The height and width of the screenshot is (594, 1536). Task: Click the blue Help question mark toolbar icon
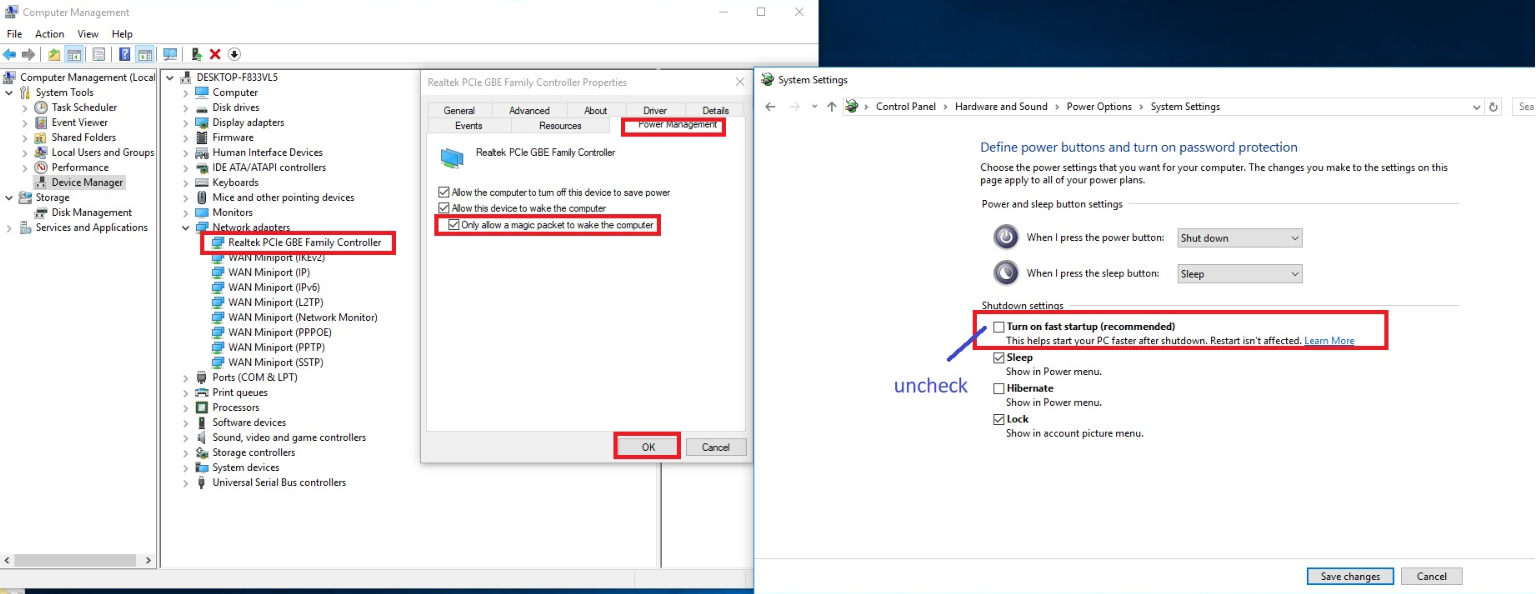tap(125, 54)
